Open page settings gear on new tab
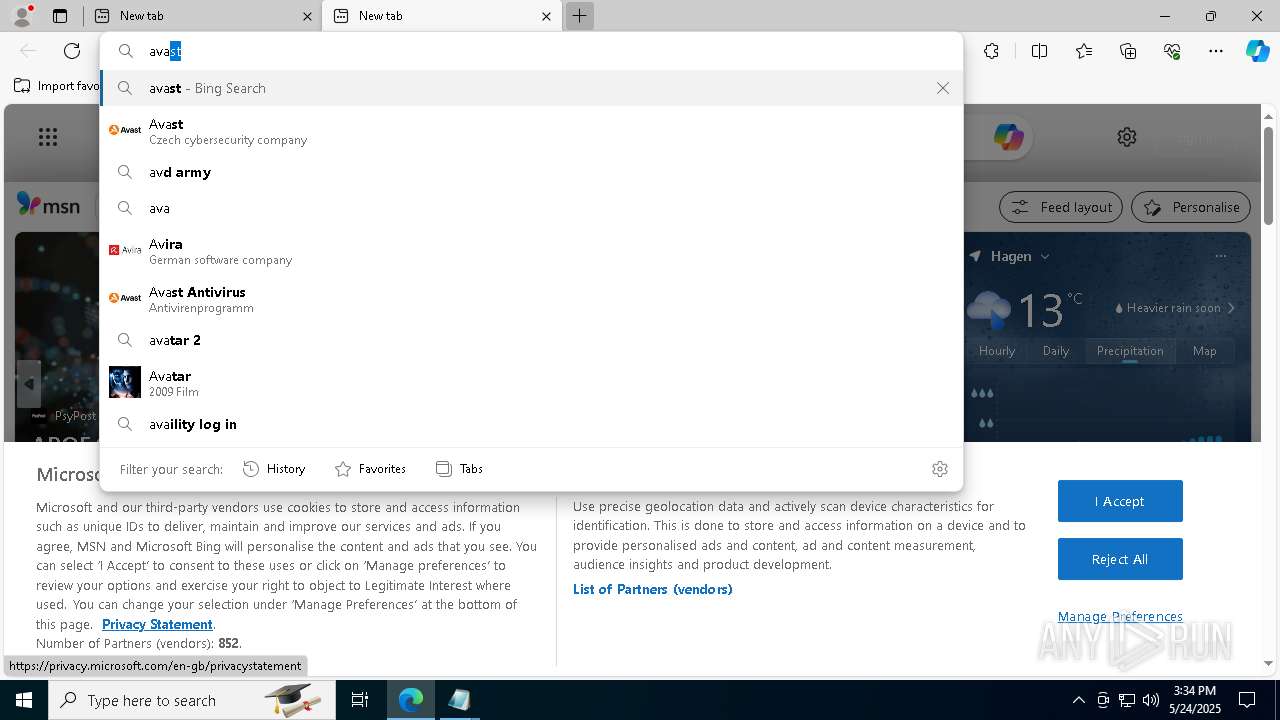 (x=1127, y=137)
